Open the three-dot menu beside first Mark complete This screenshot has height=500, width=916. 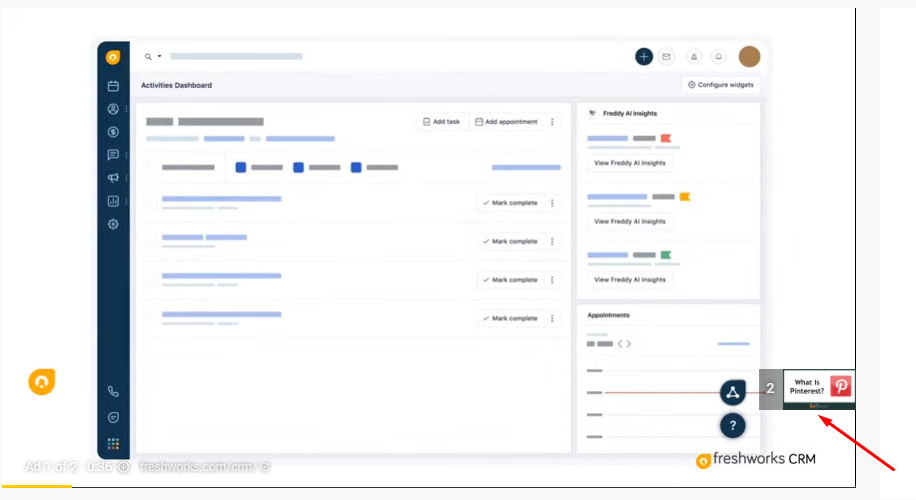point(552,203)
